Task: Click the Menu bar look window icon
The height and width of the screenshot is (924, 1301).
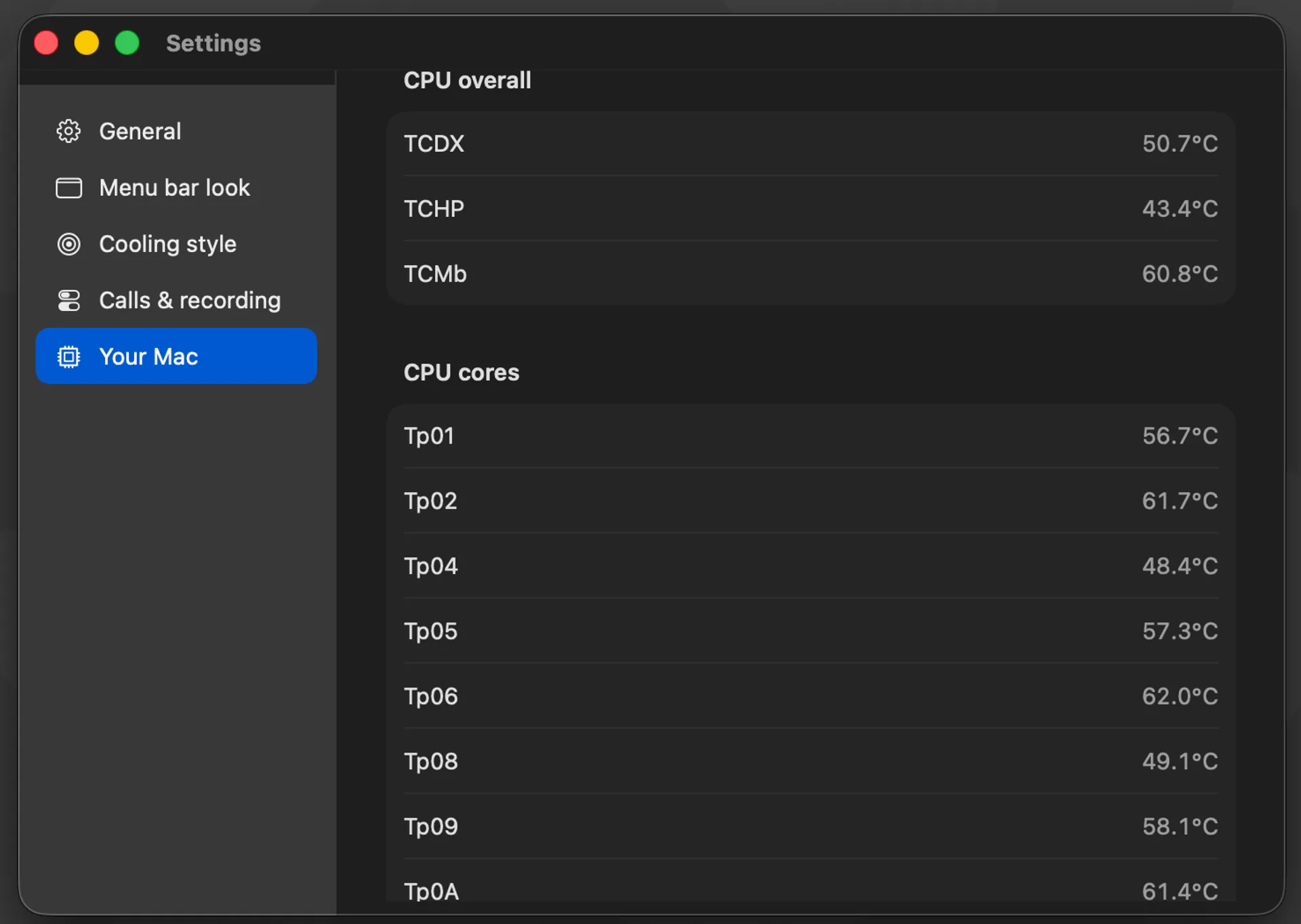Action: click(68, 188)
